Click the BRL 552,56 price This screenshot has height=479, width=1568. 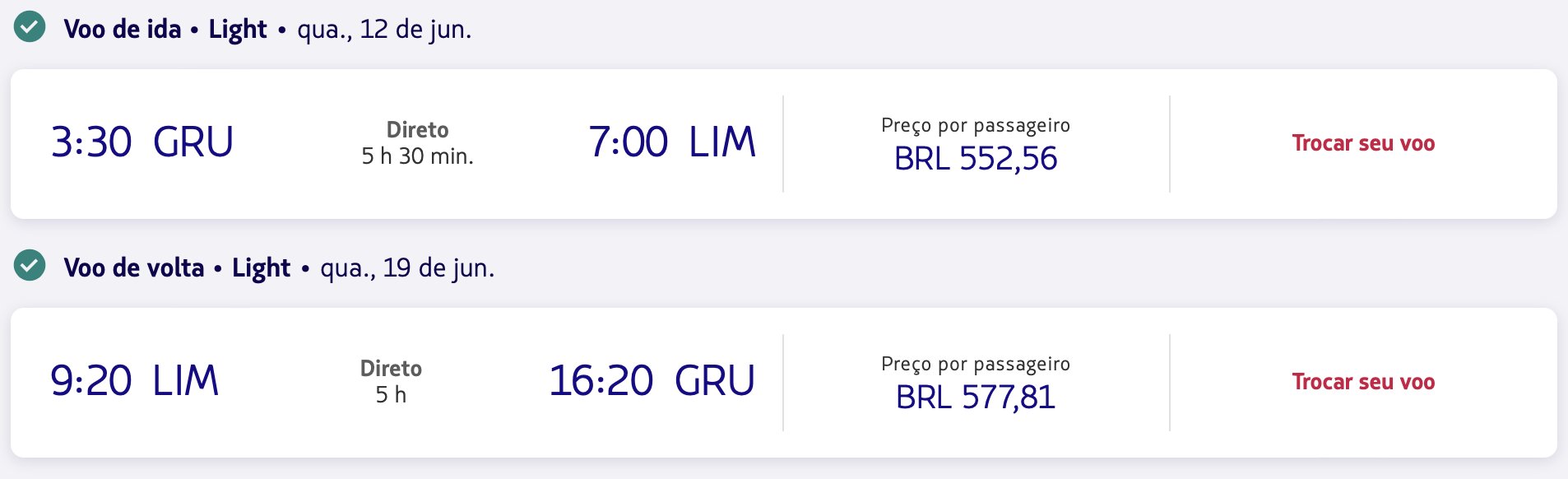click(976, 158)
